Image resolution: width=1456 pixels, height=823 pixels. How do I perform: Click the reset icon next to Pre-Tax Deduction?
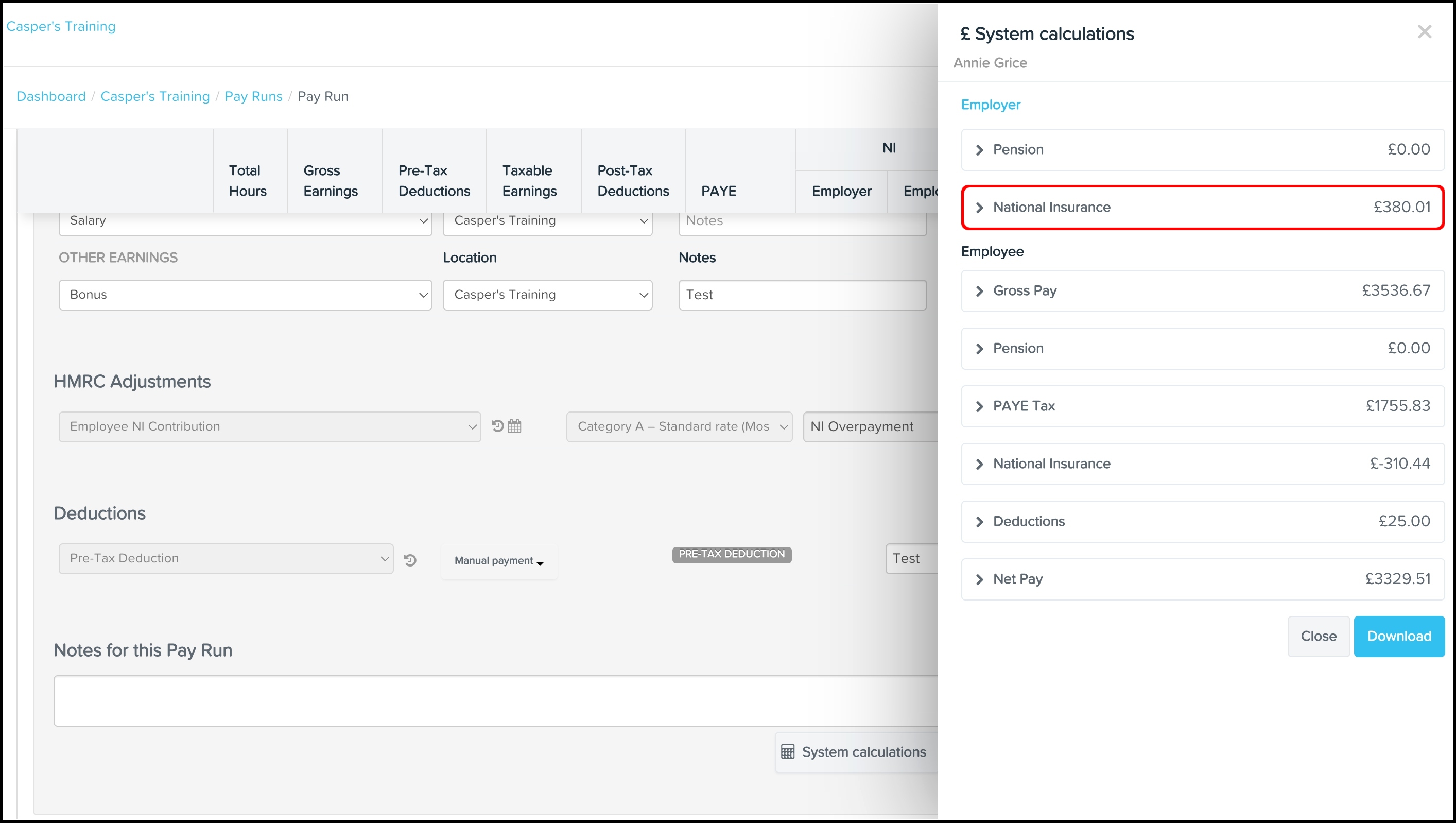pyautogui.click(x=410, y=560)
